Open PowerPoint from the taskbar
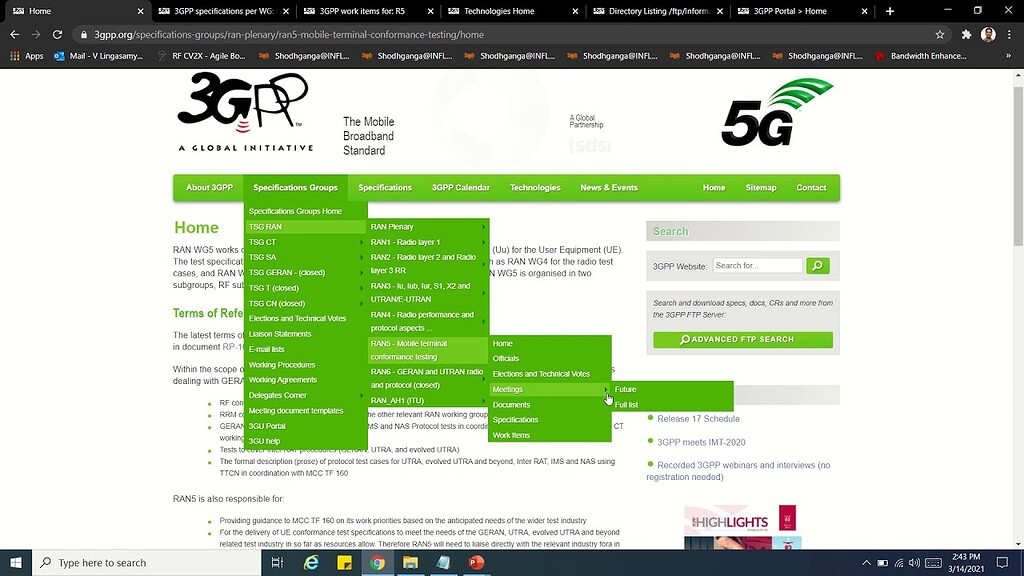This screenshot has width=1024, height=576. 476,562
